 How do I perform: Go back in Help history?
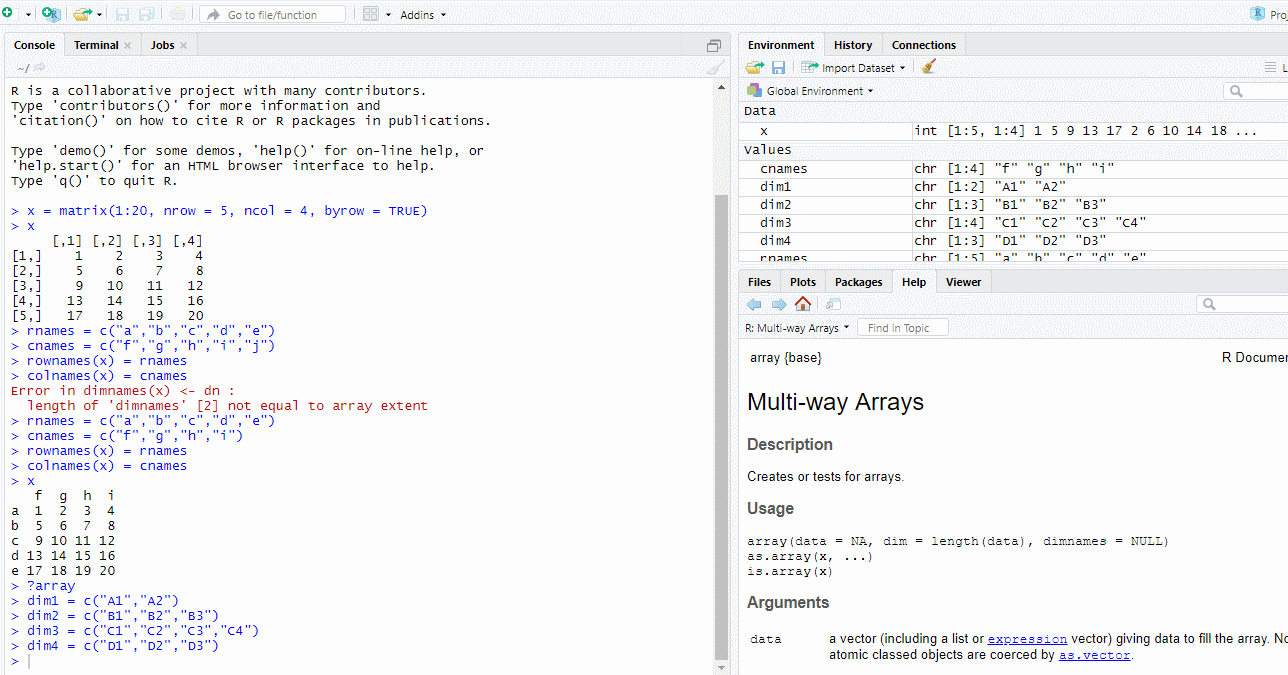755,304
